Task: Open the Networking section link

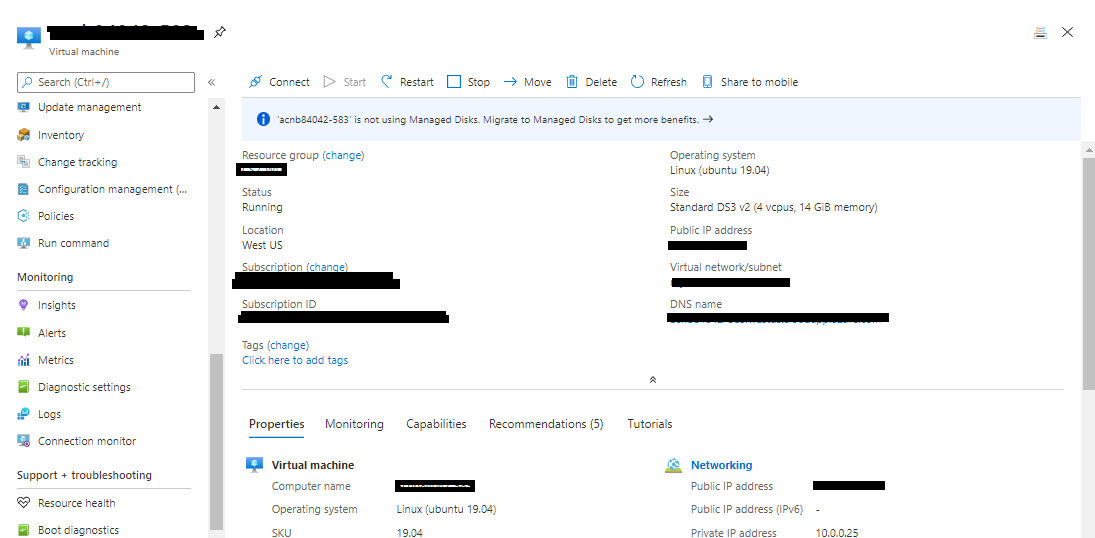Action: pos(721,465)
